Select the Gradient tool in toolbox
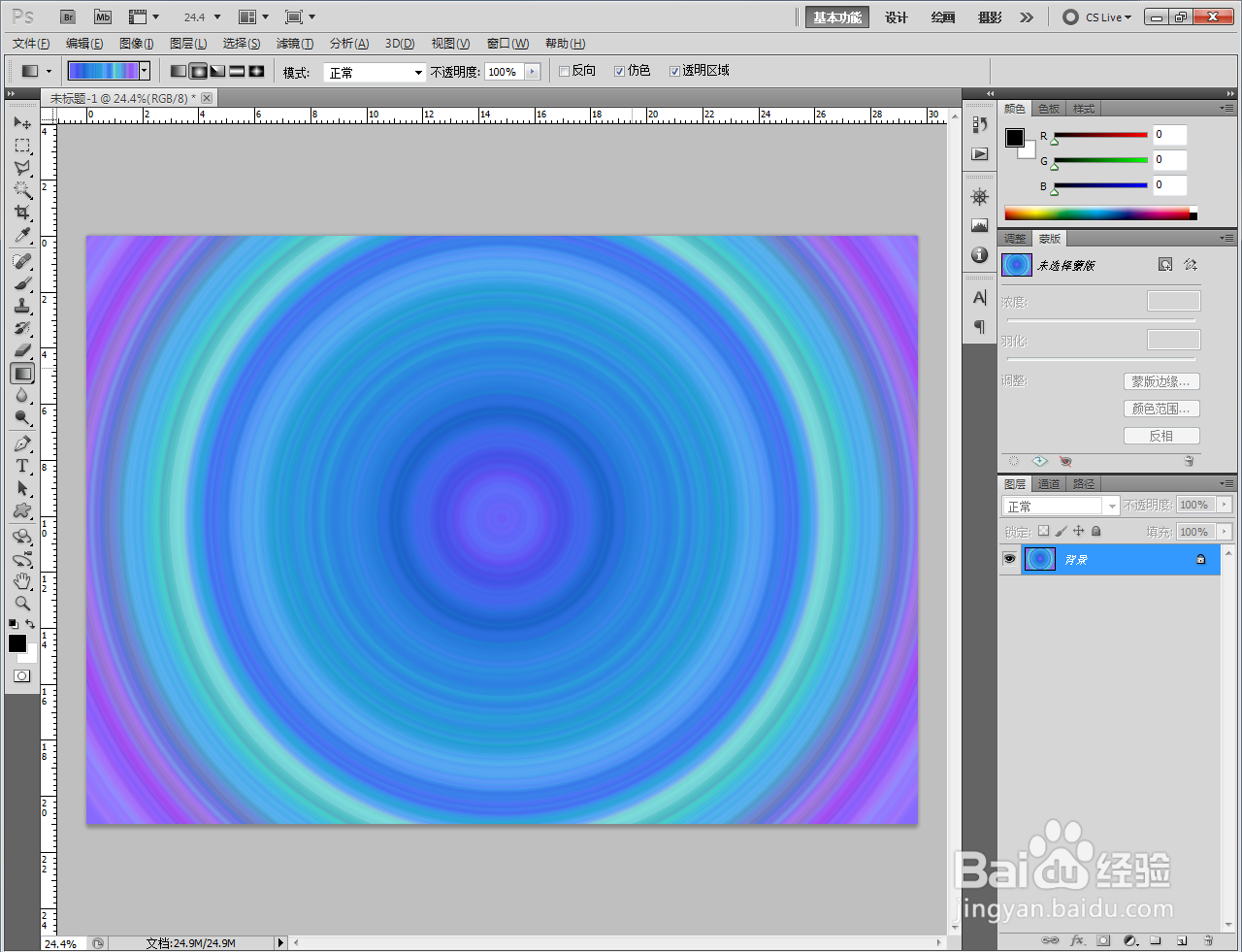The height and width of the screenshot is (952, 1242). (x=22, y=373)
